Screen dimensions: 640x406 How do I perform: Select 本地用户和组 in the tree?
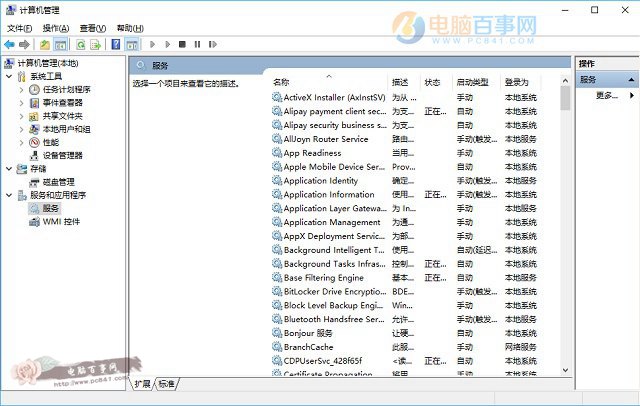[67, 129]
